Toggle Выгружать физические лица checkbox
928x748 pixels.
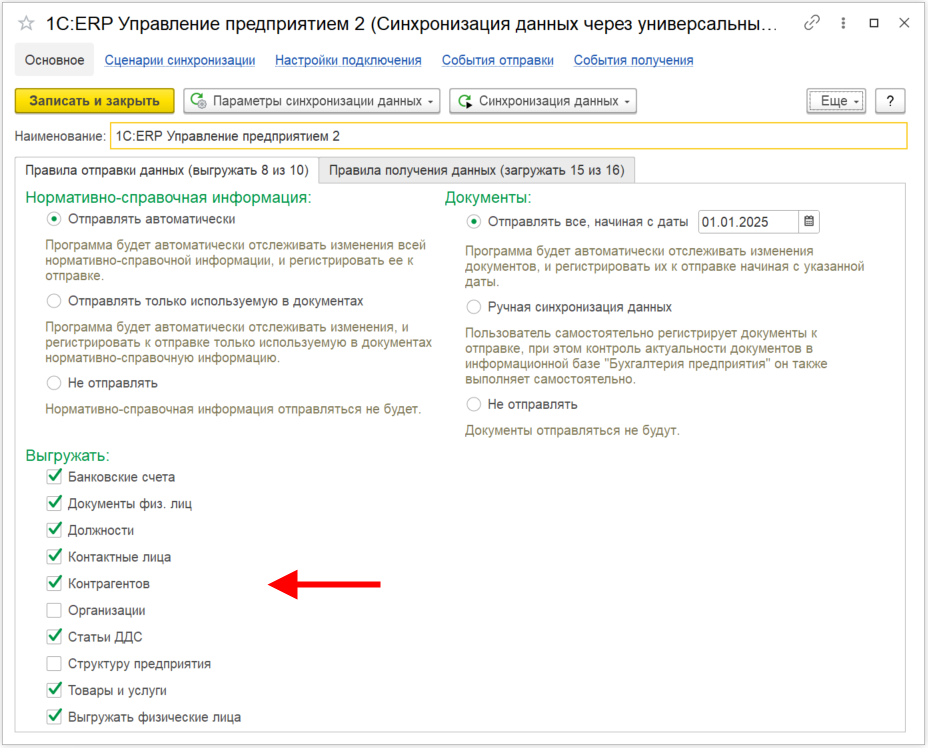click(x=54, y=717)
